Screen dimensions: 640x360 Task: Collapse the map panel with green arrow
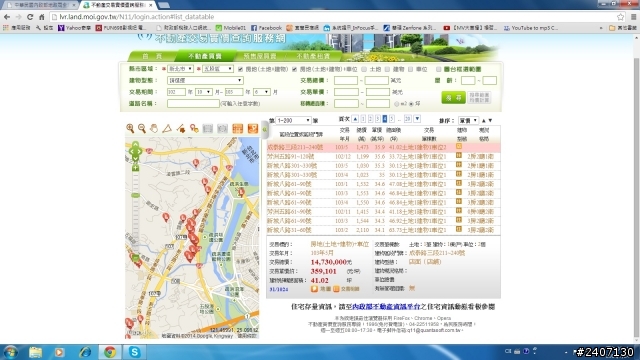[264, 129]
